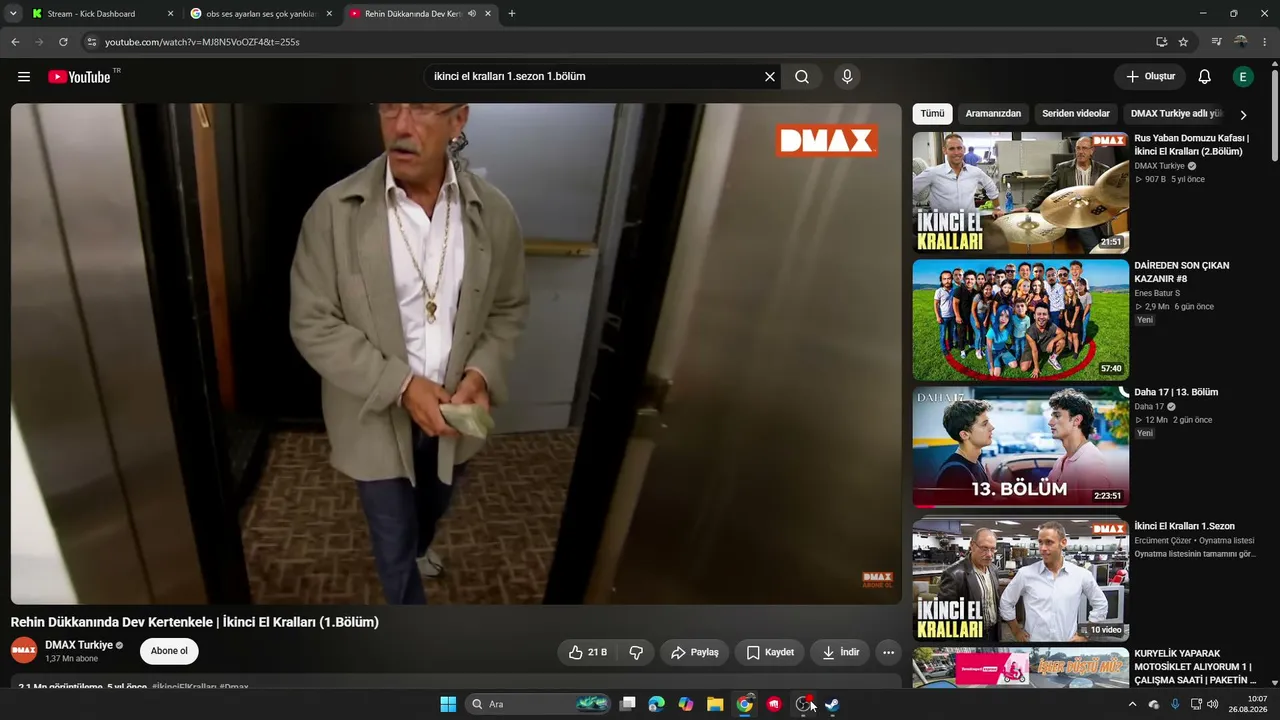Open the account avatar menu
This screenshot has height=720, width=1280.
1243,77
